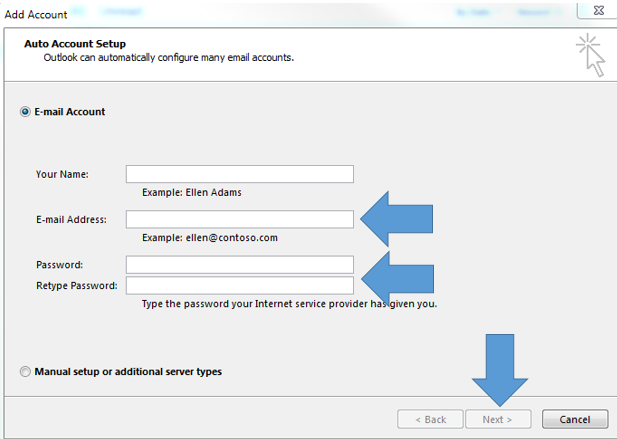Image resolution: width=617 pixels, height=439 pixels.
Task: Cancel the account setup
Action: (x=575, y=419)
